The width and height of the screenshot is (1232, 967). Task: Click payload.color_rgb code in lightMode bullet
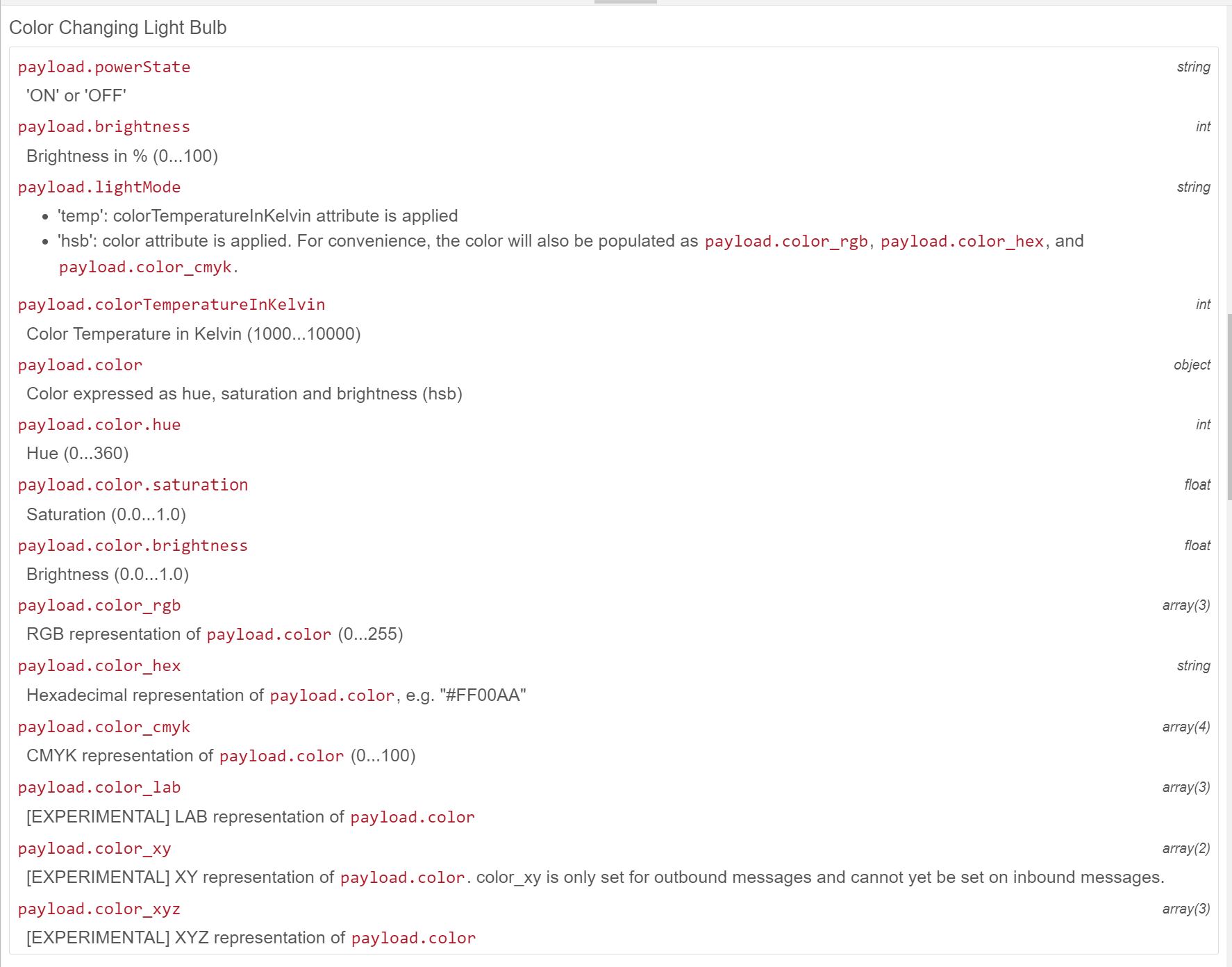click(786, 242)
